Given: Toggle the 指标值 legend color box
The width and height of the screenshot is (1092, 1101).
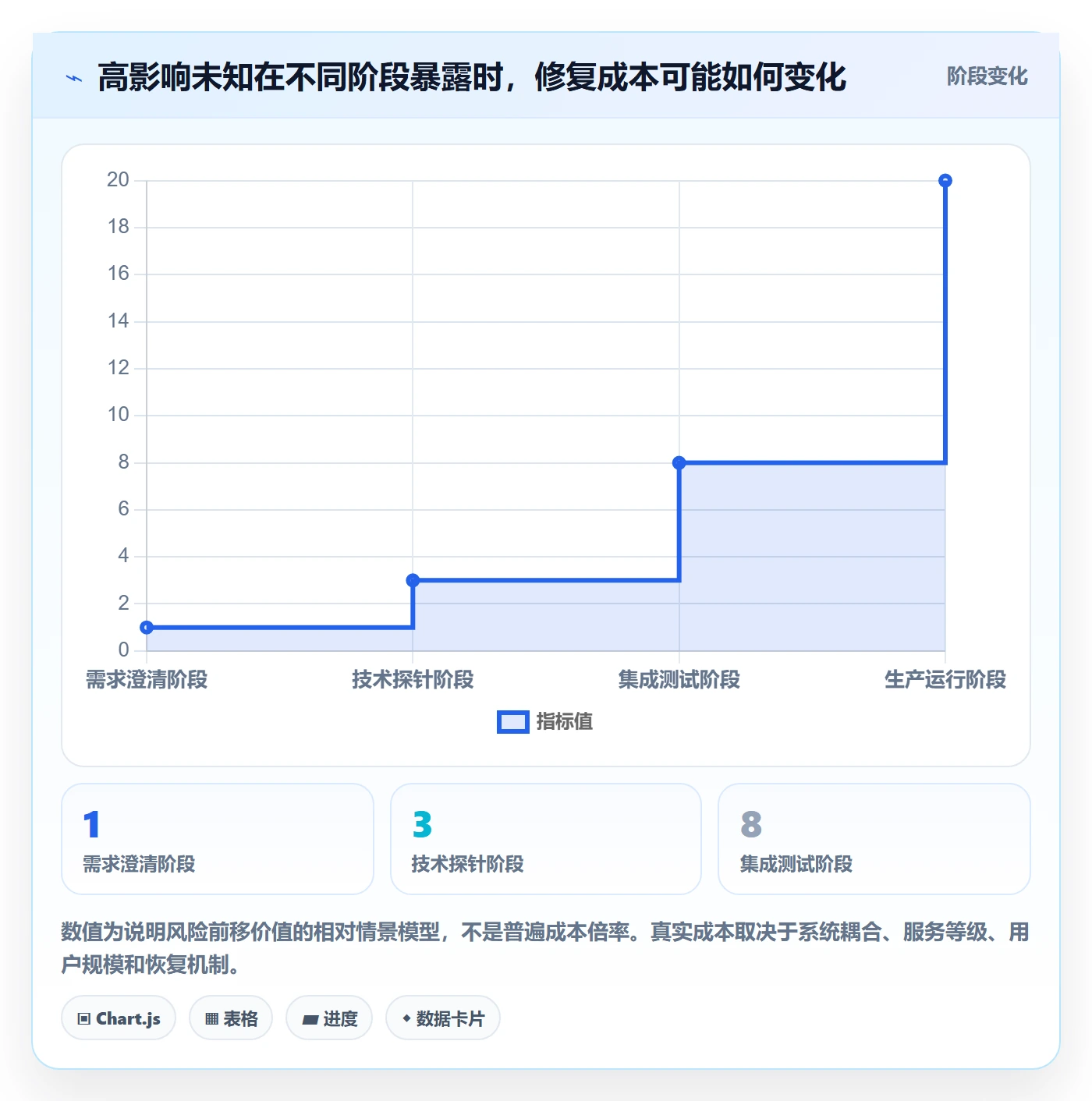Looking at the screenshot, I should 513,722.
